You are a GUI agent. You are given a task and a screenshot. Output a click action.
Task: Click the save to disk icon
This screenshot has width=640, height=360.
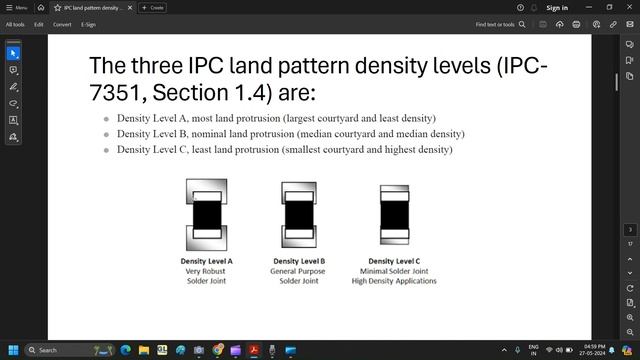543,24
